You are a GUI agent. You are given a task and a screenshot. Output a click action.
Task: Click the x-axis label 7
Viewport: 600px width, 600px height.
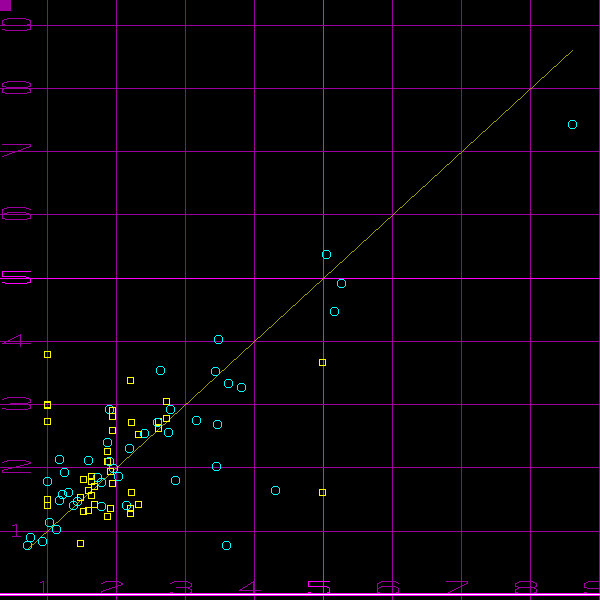[x=456, y=587]
